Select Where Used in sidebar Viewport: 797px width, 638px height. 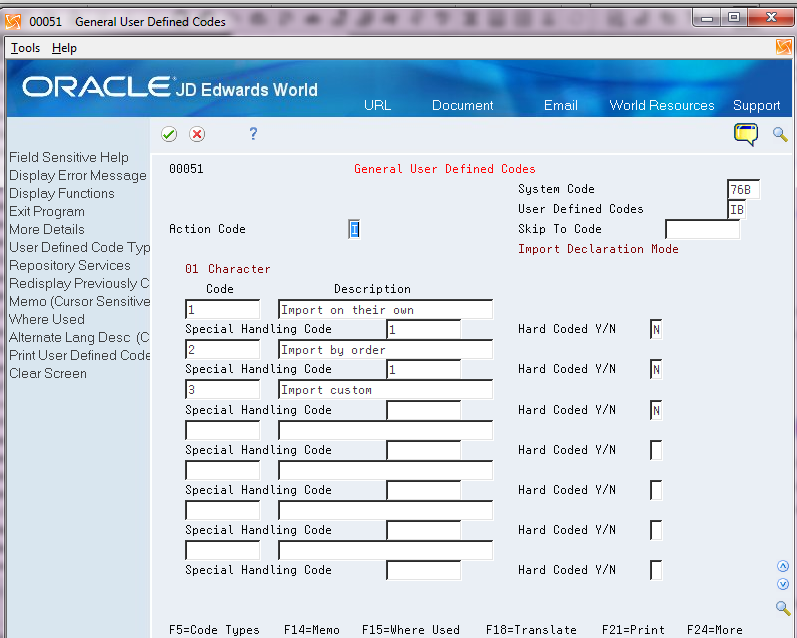click(x=47, y=319)
